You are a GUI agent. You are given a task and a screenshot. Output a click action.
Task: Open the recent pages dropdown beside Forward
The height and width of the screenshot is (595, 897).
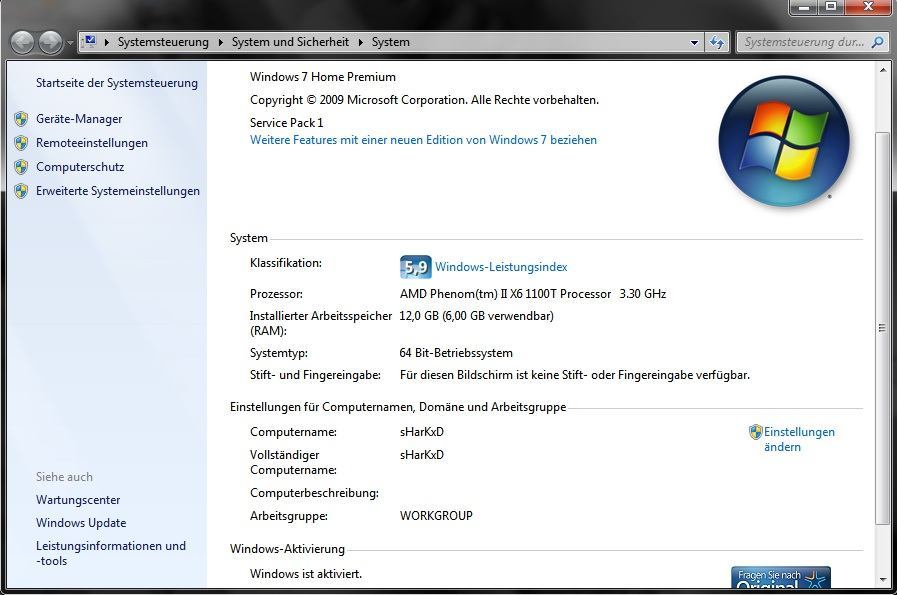70,42
